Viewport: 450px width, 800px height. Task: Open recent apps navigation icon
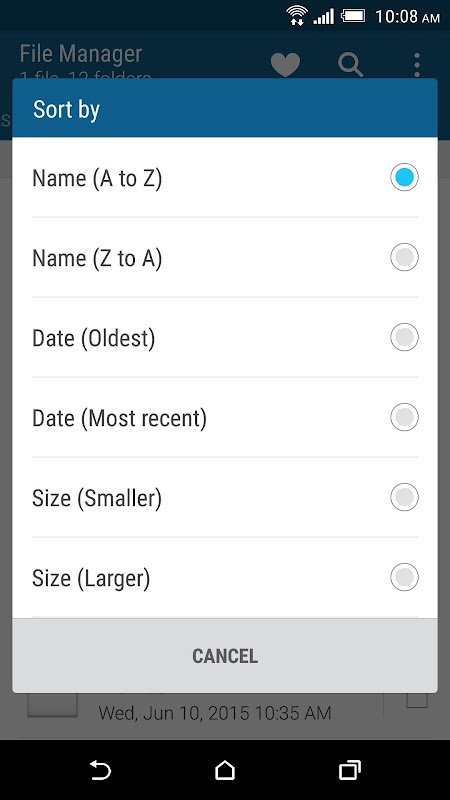click(349, 769)
